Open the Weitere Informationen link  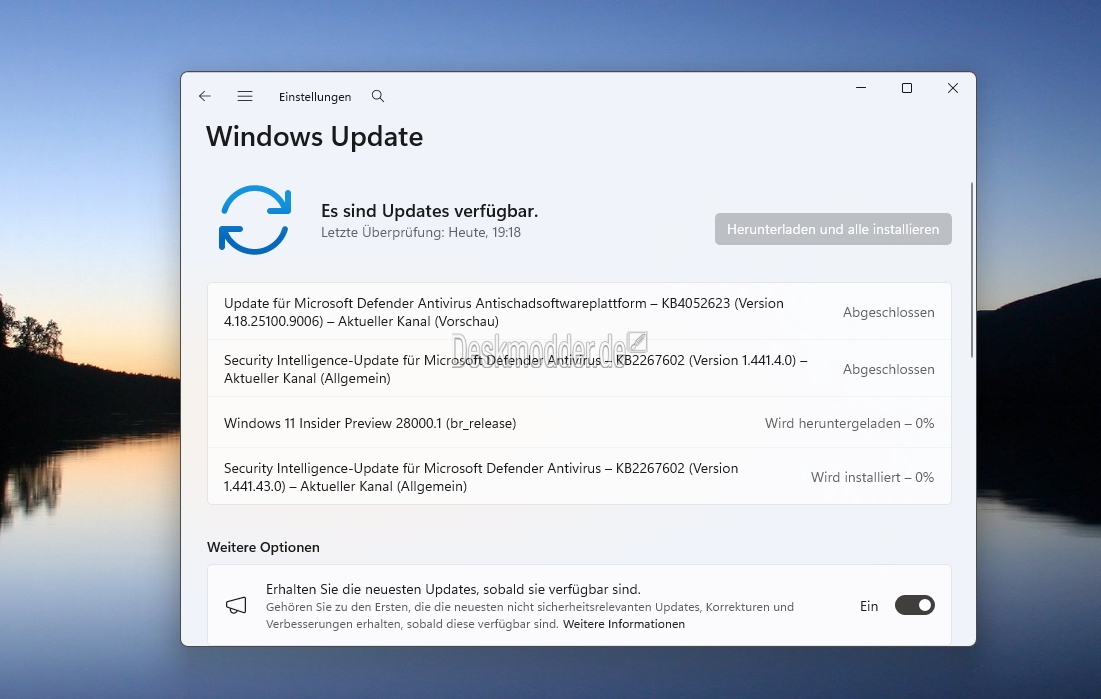(624, 624)
